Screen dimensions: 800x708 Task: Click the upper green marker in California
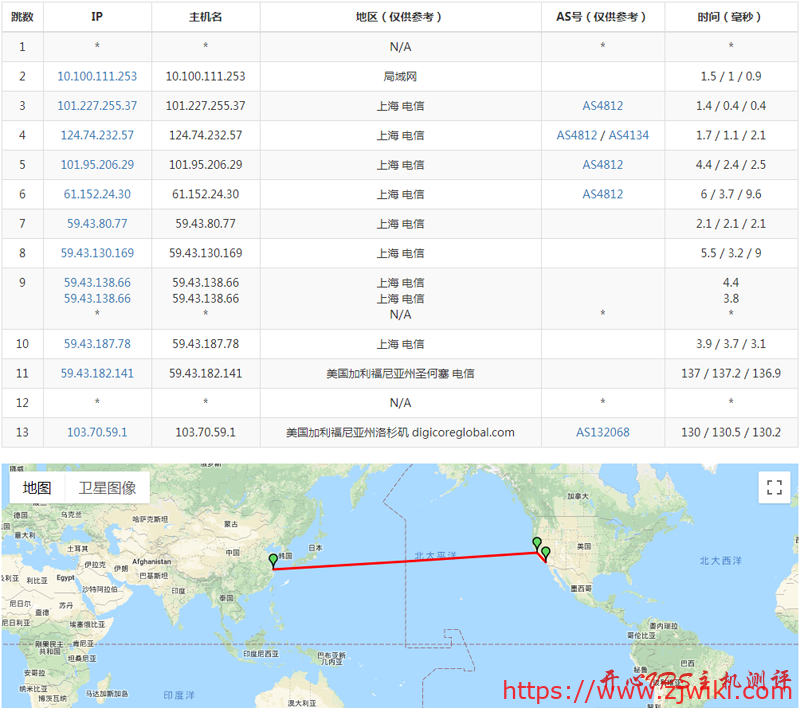coord(537,544)
